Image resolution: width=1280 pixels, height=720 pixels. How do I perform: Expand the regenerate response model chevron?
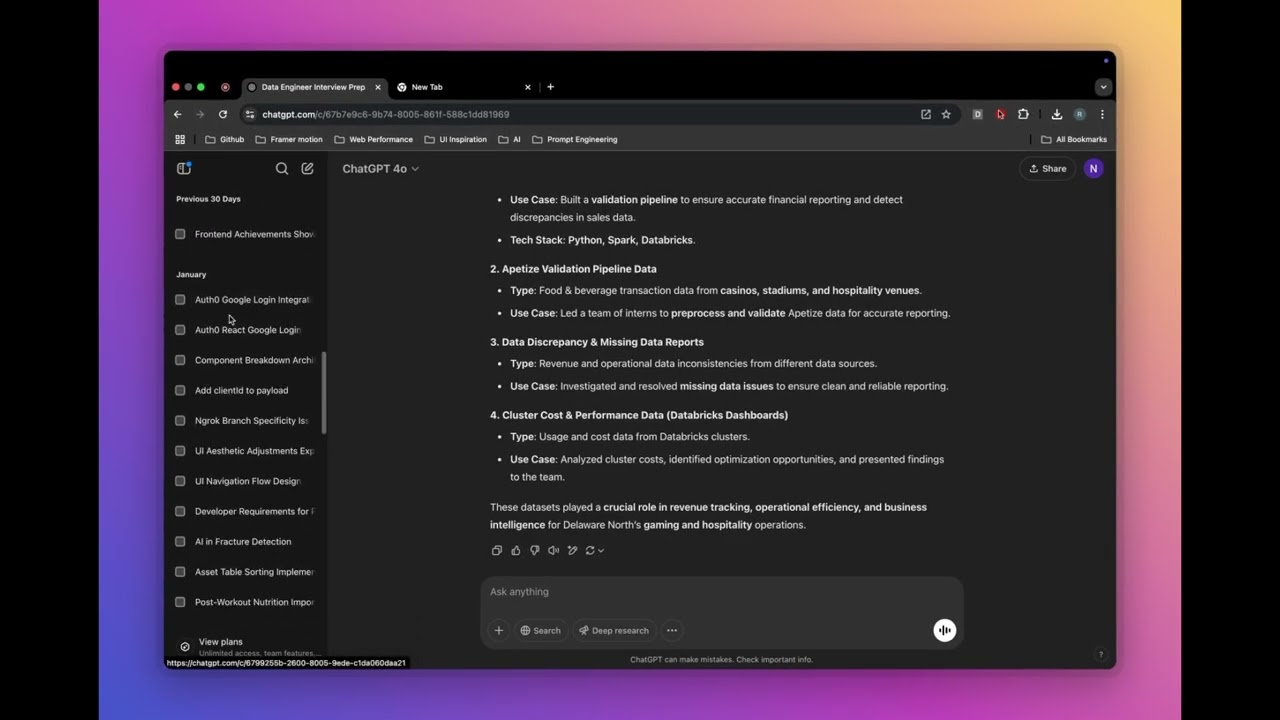coord(600,550)
